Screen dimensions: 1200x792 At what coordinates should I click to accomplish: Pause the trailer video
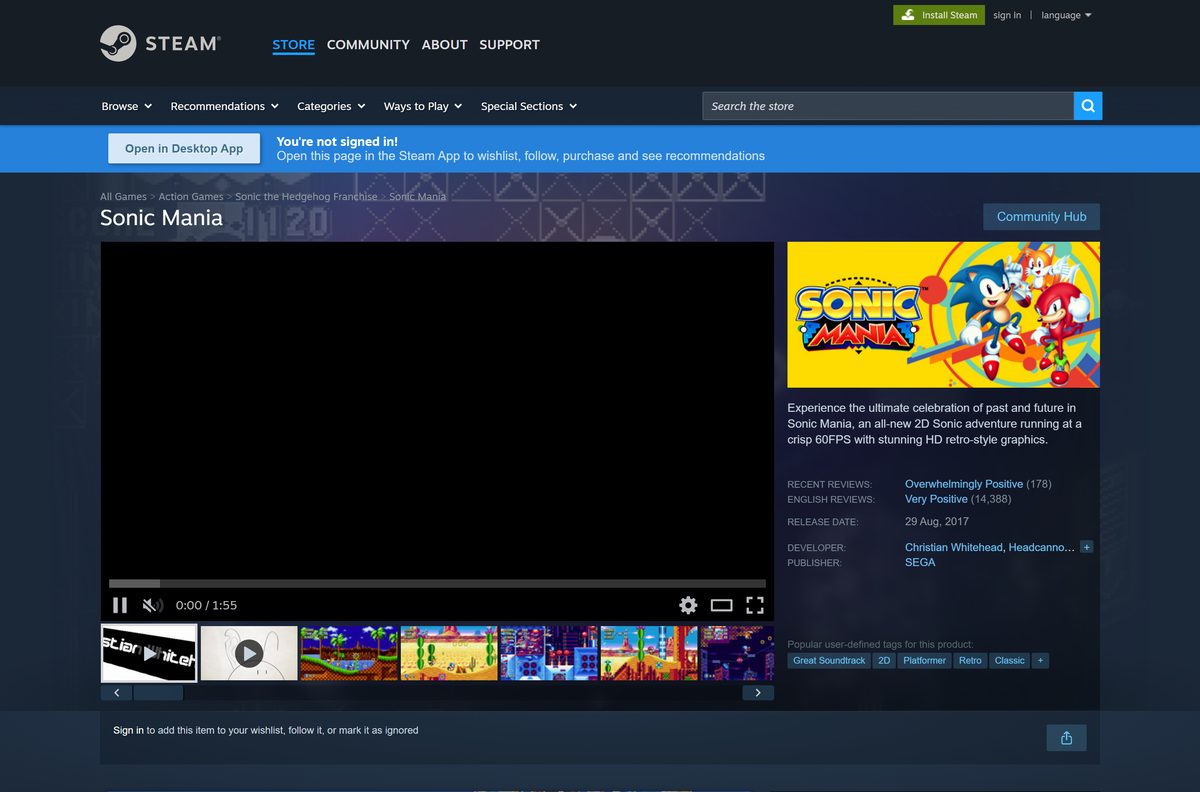point(120,605)
